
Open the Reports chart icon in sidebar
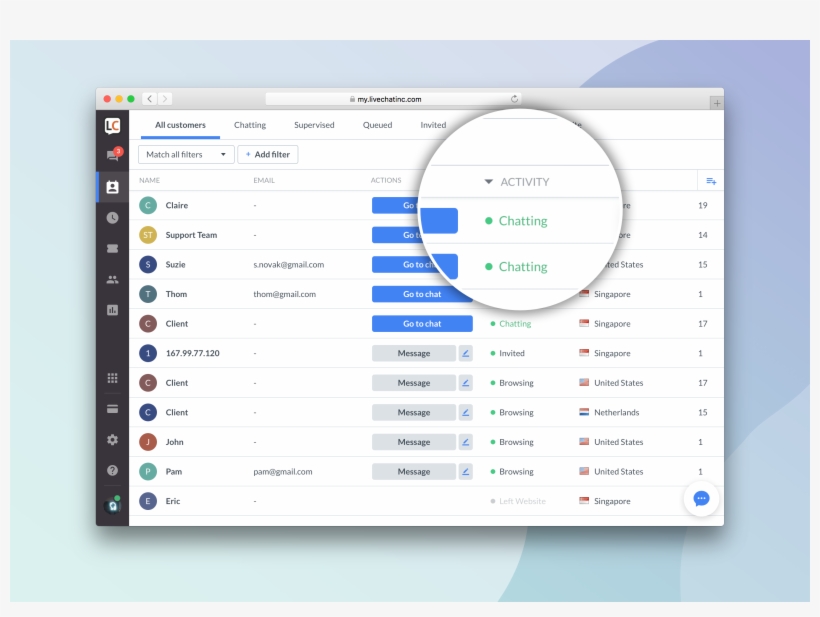[112, 310]
